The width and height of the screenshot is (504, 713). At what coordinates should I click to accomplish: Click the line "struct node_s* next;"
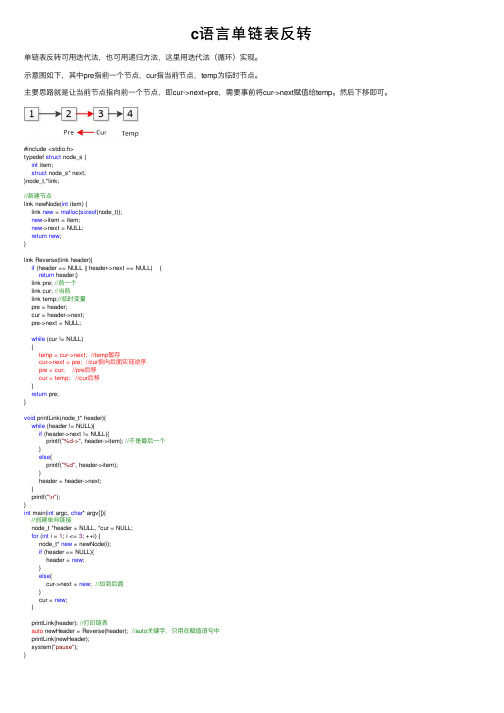pyautogui.click(x=59, y=173)
